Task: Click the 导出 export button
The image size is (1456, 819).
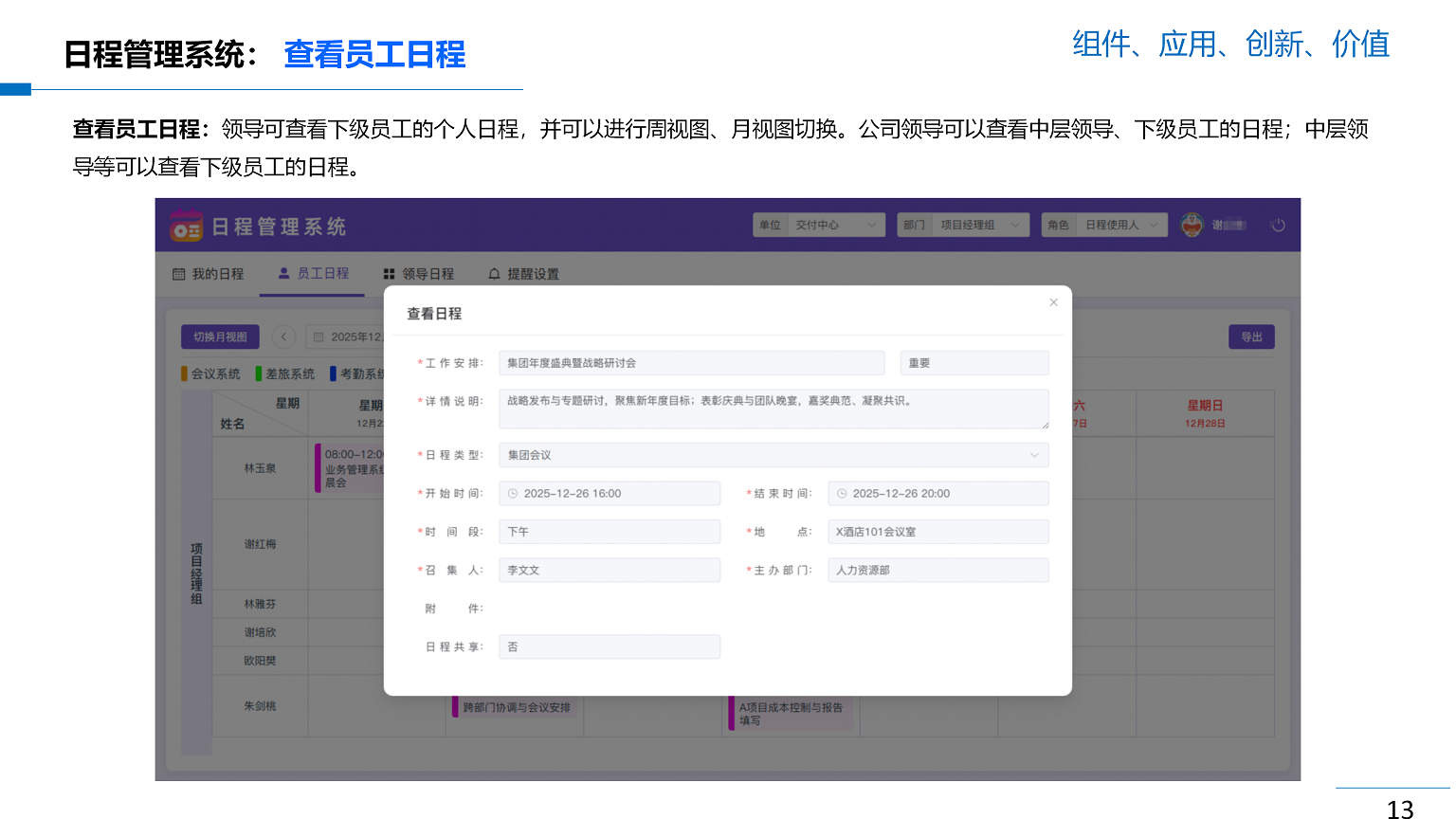Action: [1251, 337]
